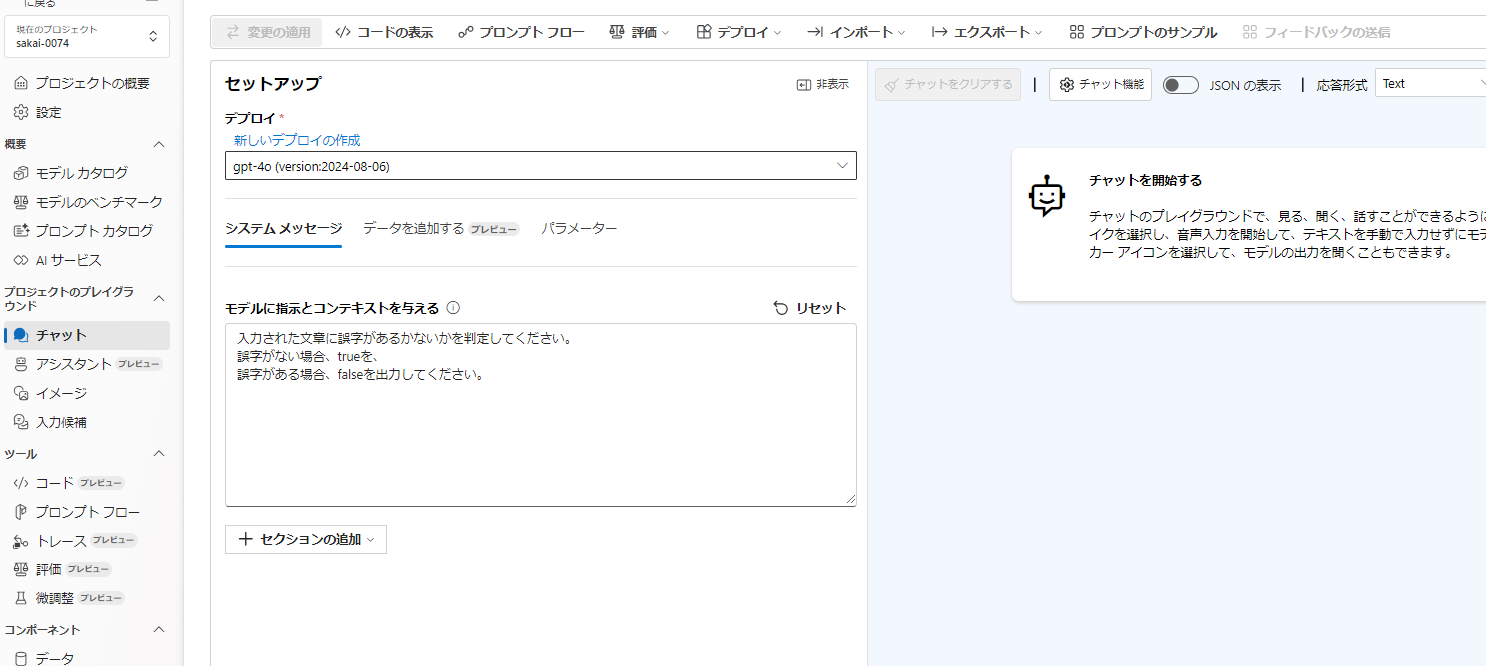This screenshot has height=666, width=1486.
Task: Open デプロイ dropdown in toolbar
Action: click(739, 32)
